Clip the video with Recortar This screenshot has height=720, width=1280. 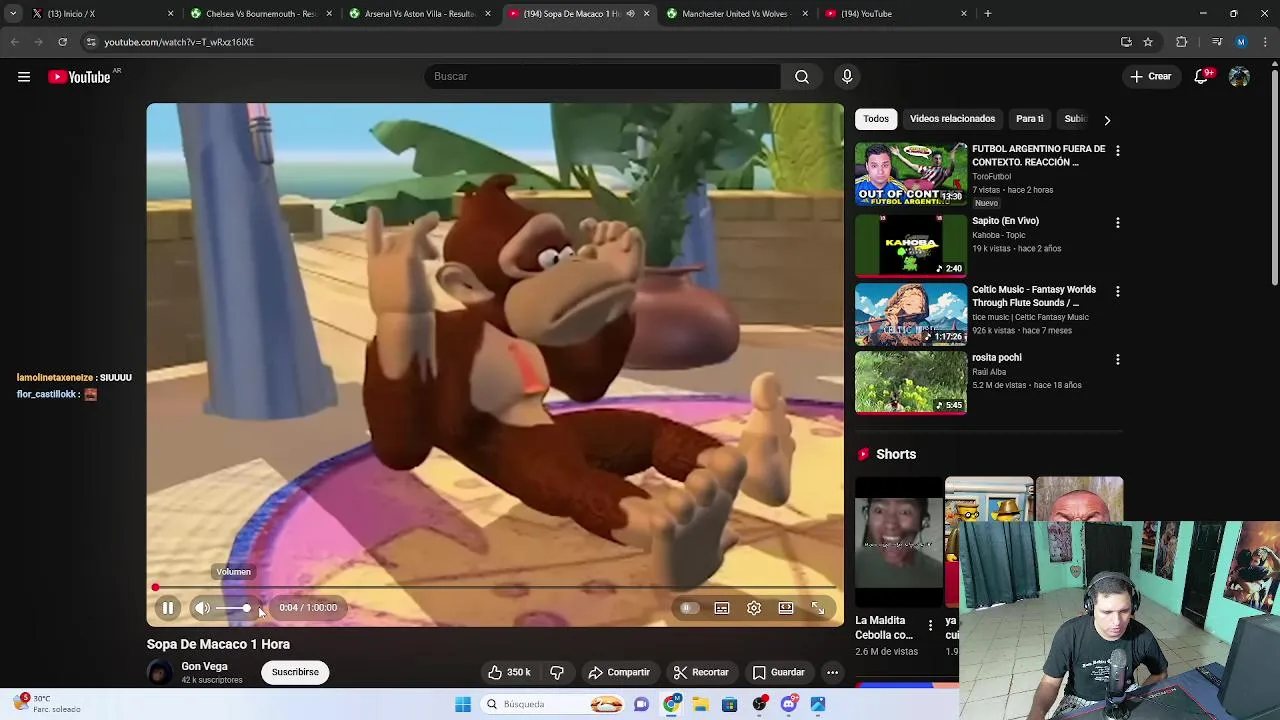701,672
